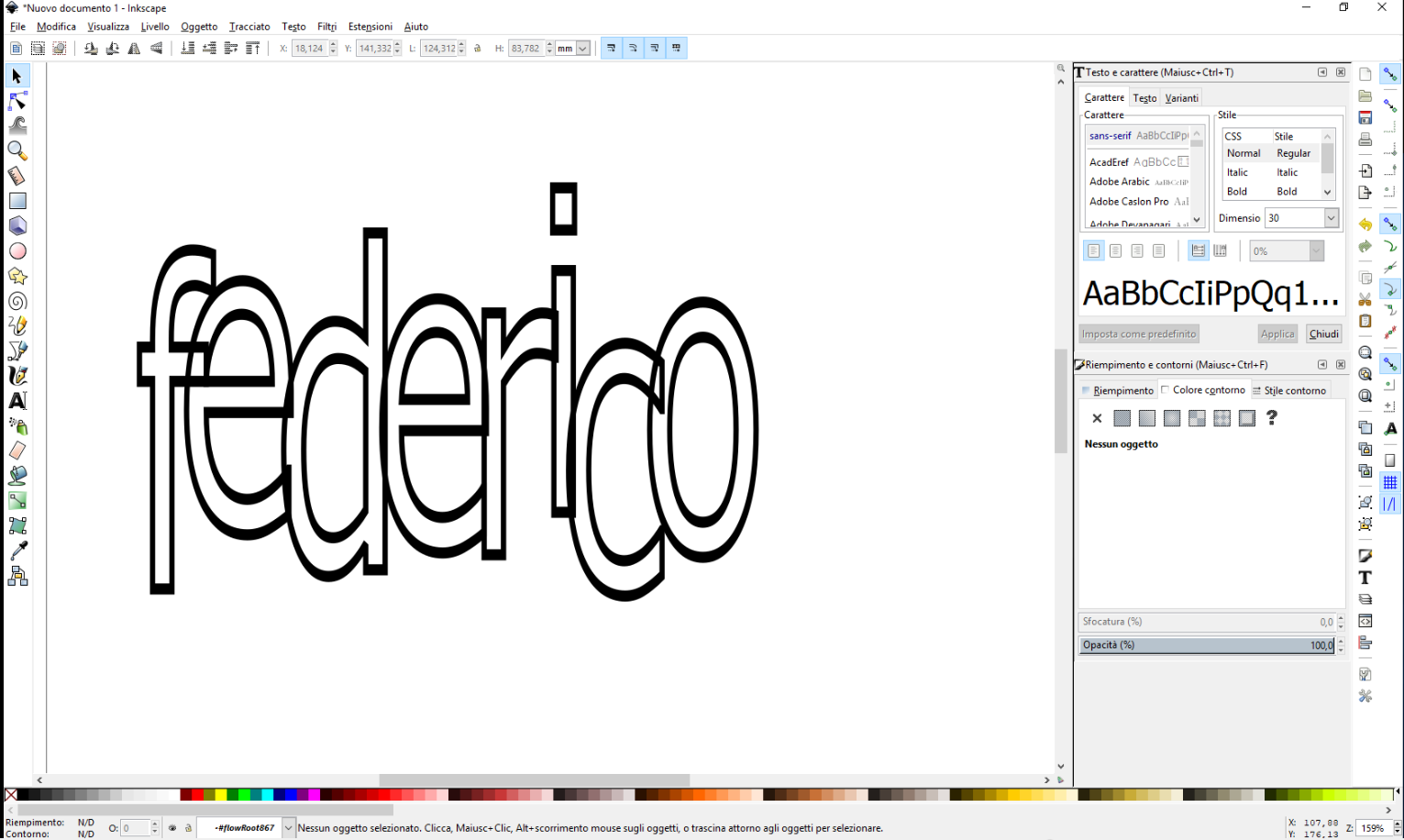Click Print document icon in right toolbar
Image resolution: width=1404 pixels, height=840 pixels.
point(1365,139)
